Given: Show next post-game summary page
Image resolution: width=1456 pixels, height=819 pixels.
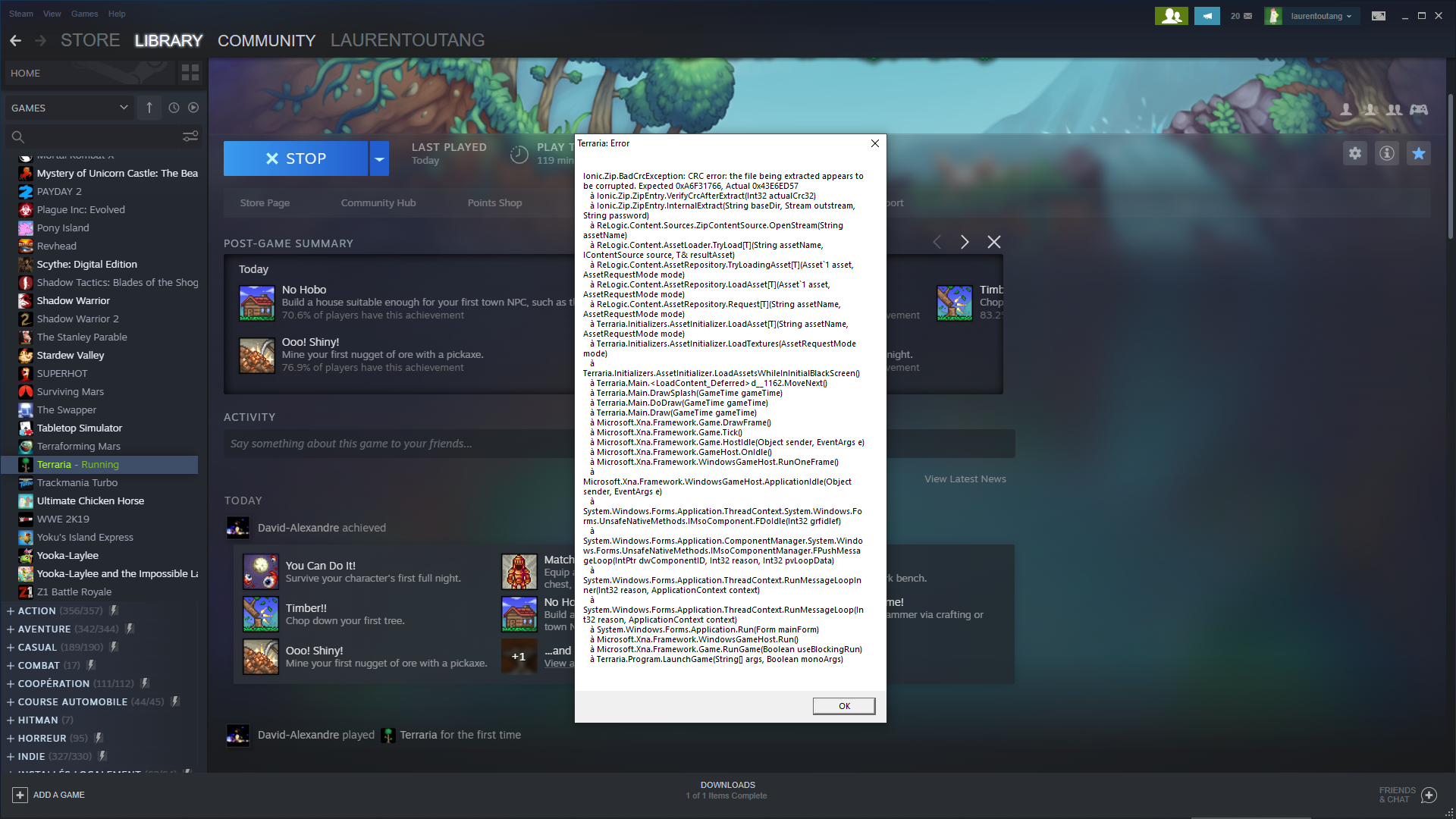Looking at the screenshot, I should pyautogui.click(x=965, y=242).
